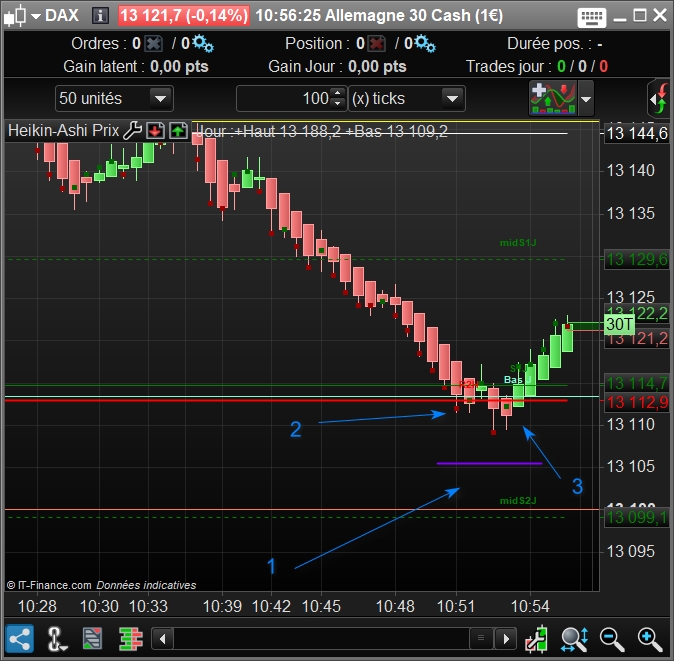Click the red 13 121,7 (-0,14%) quote box
Image resolution: width=674 pixels, height=661 pixels.
(x=184, y=16)
